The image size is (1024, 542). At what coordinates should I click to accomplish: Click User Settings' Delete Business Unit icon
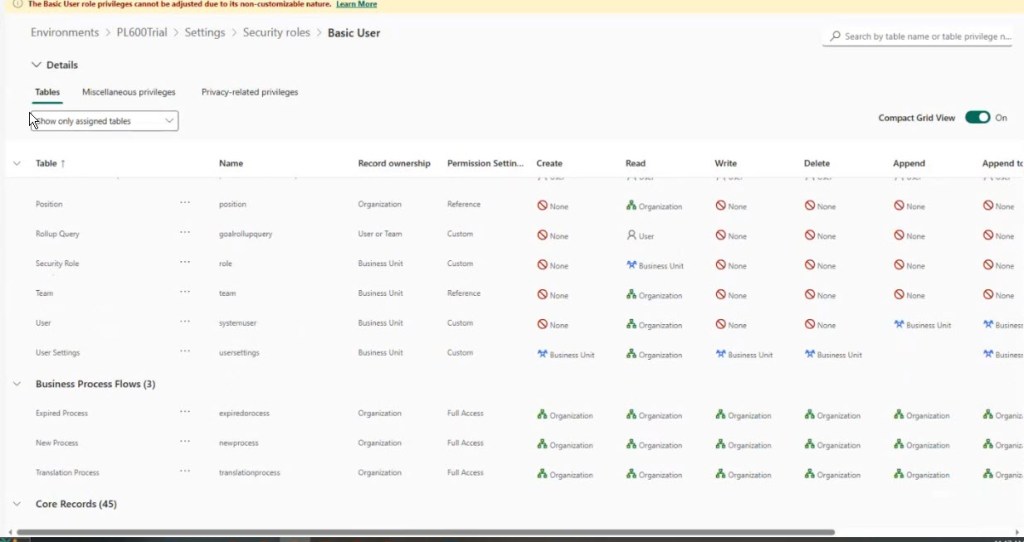click(810, 354)
